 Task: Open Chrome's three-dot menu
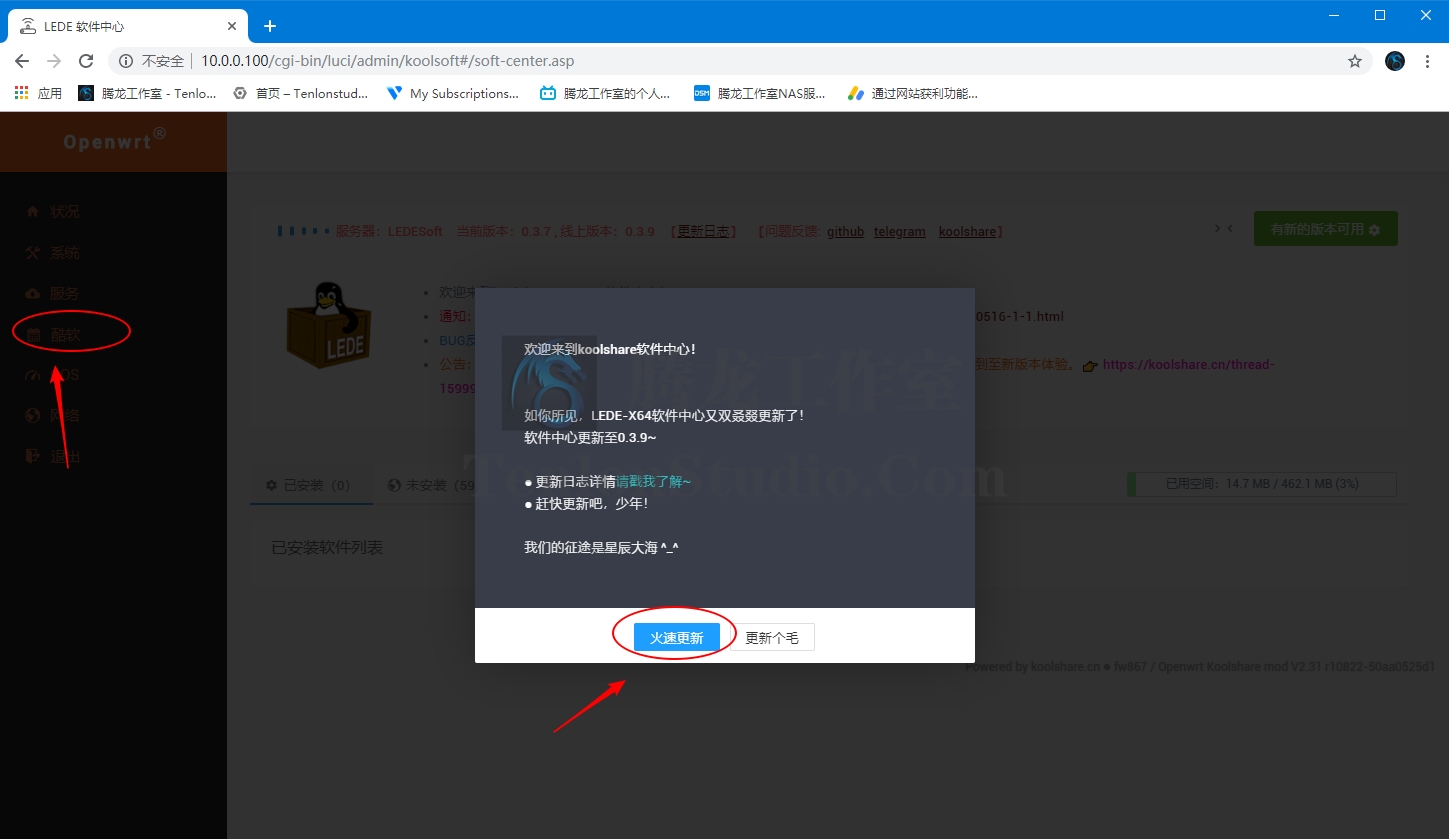click(1427, 61)
